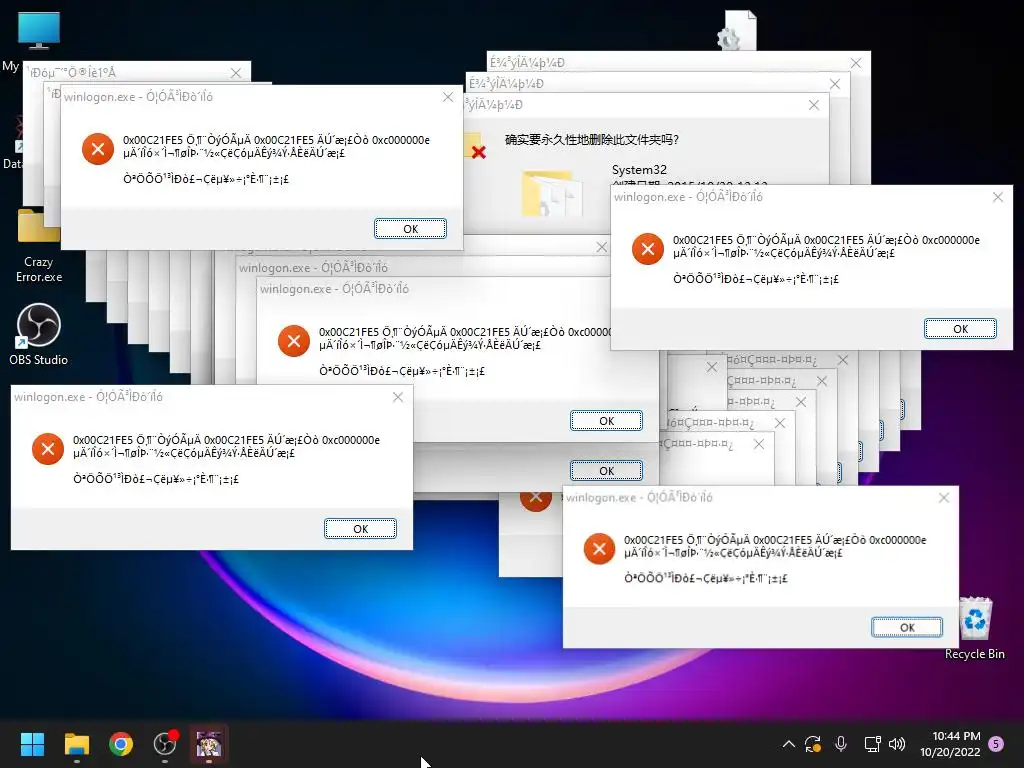This screenshot has height=768, width=1024.
Task: Click red error icon in dialog beside Recycle Bin
Action: point(599,548)
